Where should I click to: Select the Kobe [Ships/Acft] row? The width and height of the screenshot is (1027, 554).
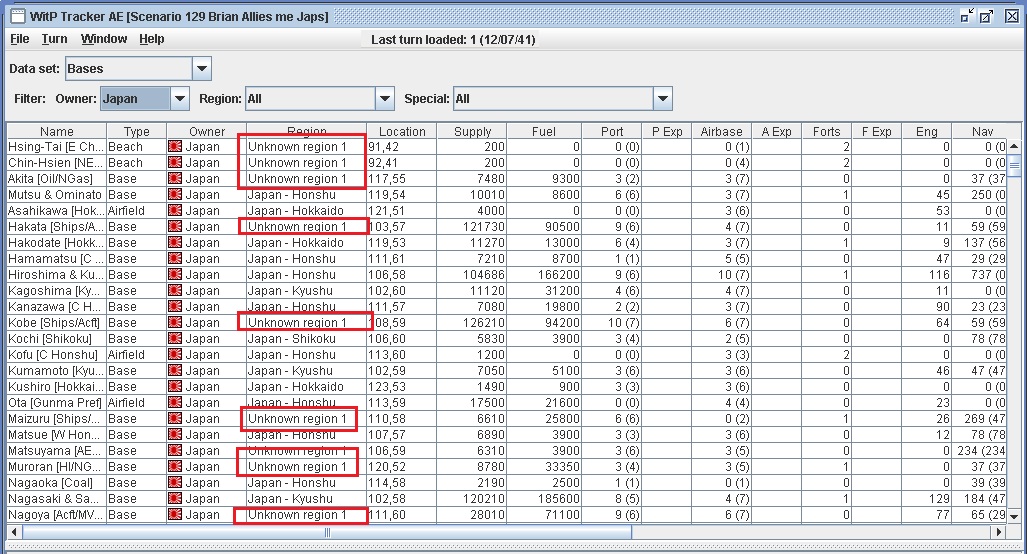tap(506, 323)
